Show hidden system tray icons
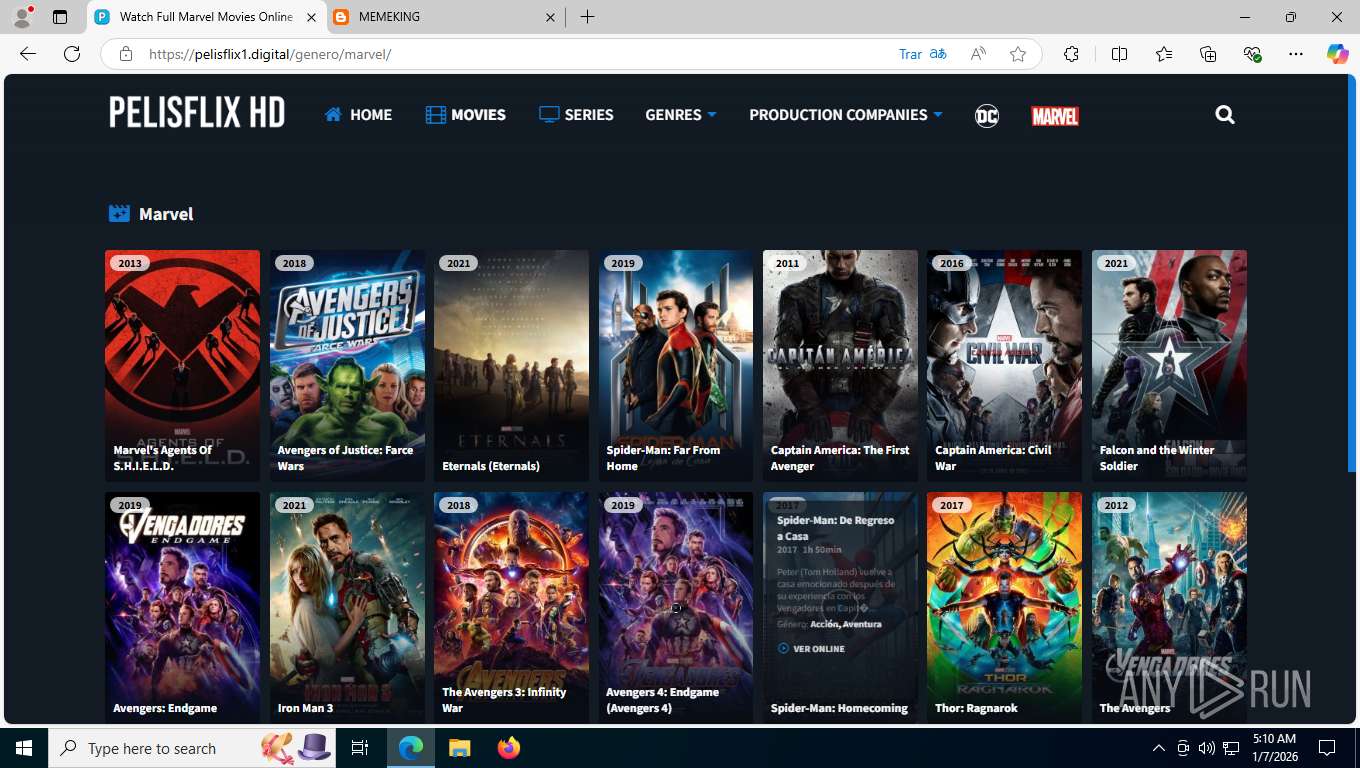 click(1159, 748)
